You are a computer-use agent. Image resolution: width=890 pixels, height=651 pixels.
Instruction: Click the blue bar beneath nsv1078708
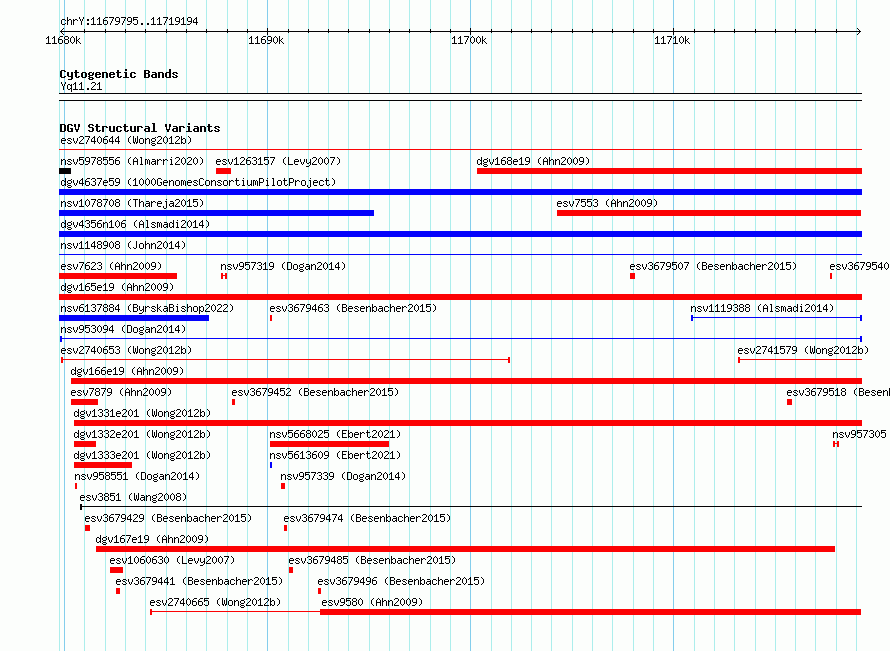[216, 213]
